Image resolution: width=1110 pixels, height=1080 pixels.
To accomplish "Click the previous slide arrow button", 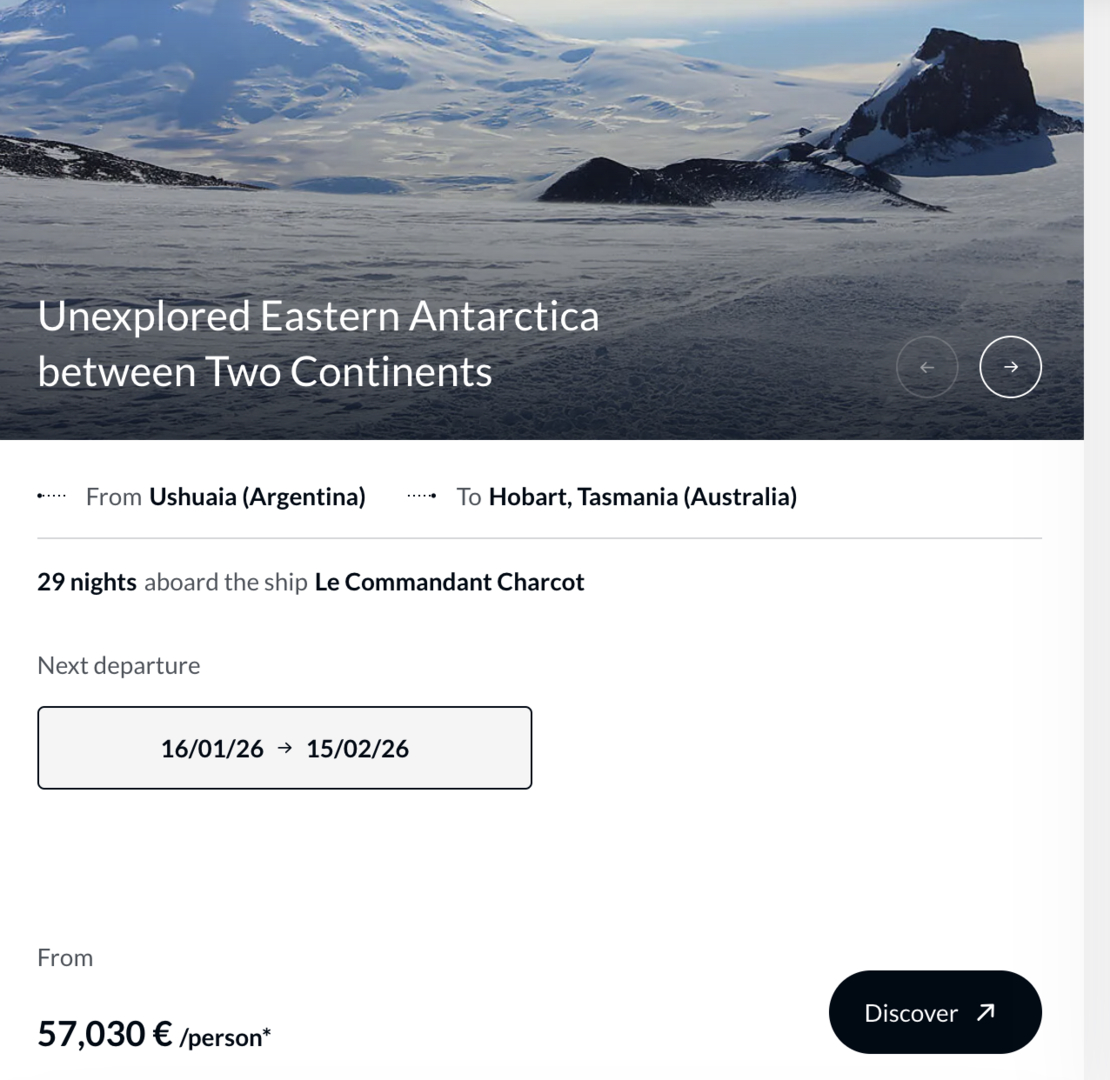I will 927,367.
